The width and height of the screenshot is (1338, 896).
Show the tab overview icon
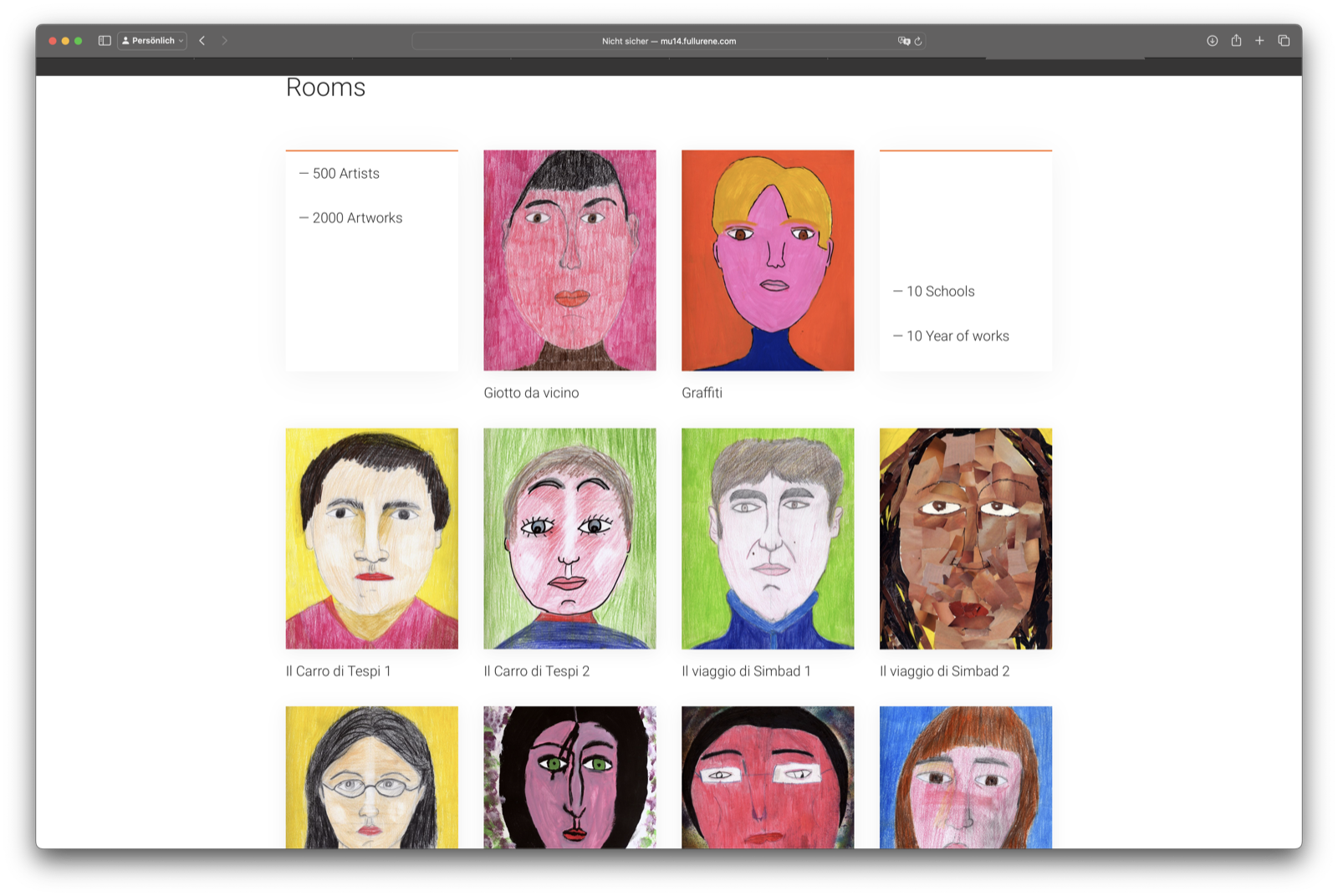tap(1284, 40)
